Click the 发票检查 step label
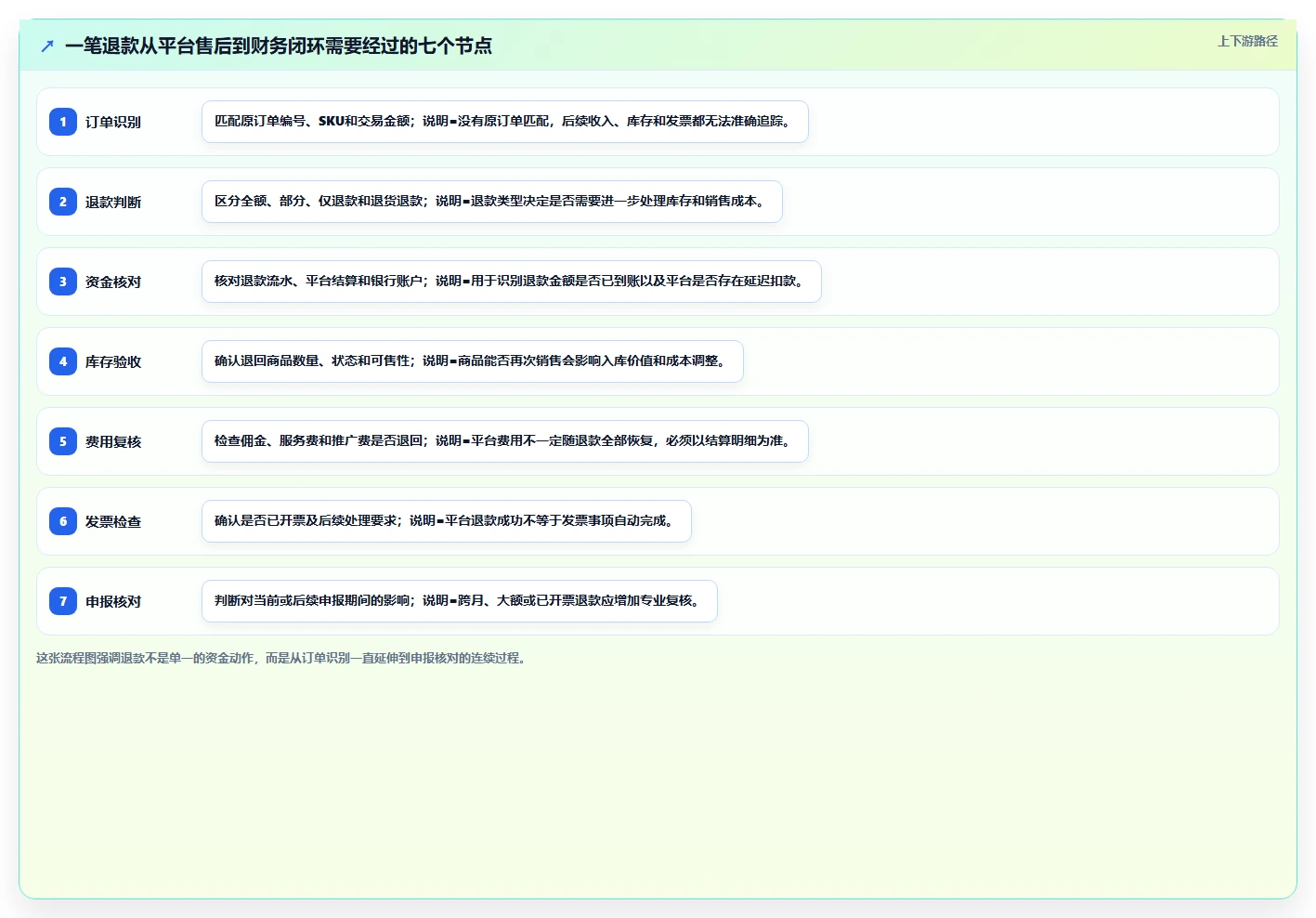Image resolution: width=1316 pixels, height=918 pixels. pyautogui.click(x=113, y=521)
